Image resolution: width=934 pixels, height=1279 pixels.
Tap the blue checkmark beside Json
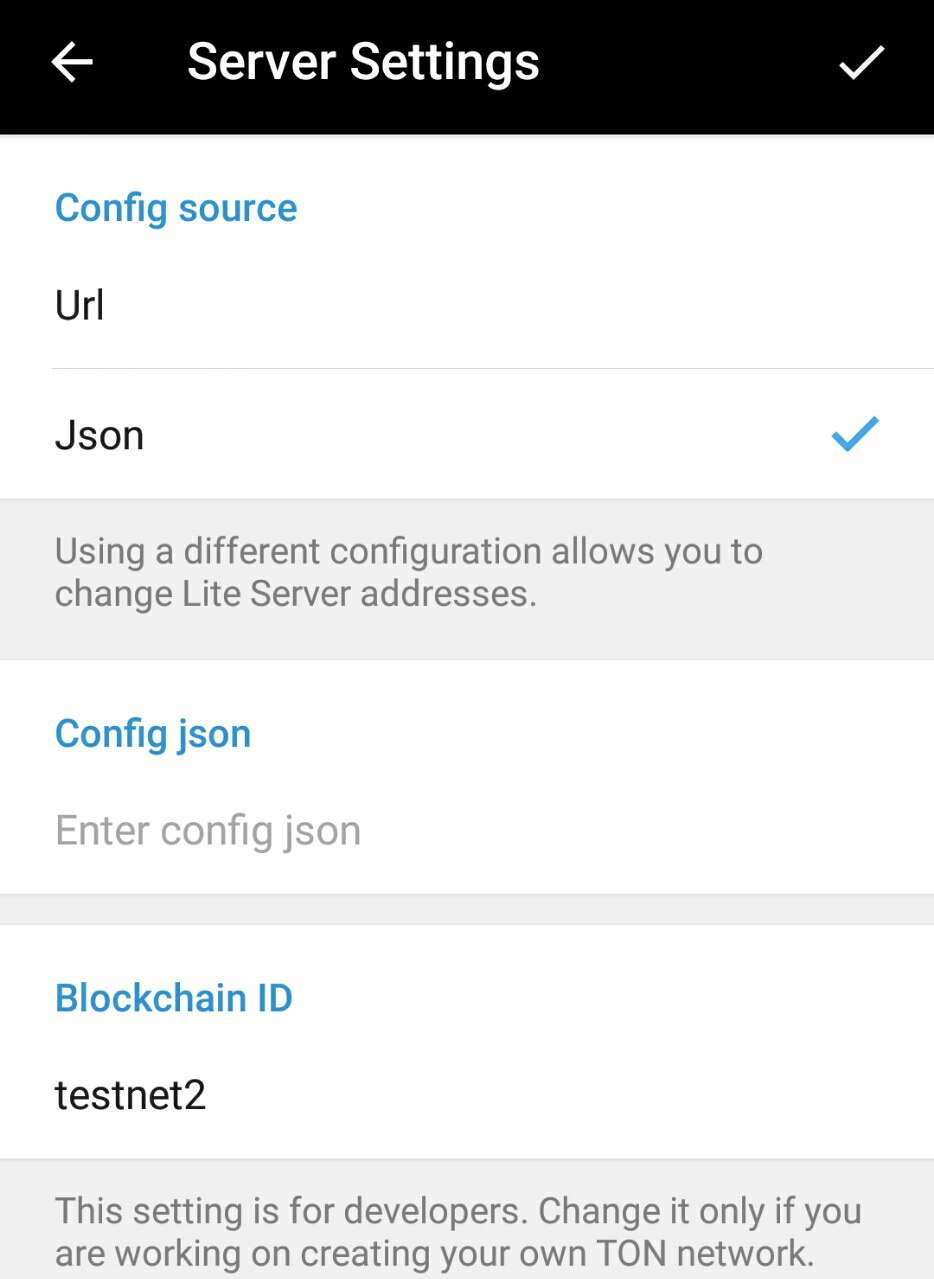point(855,434)
